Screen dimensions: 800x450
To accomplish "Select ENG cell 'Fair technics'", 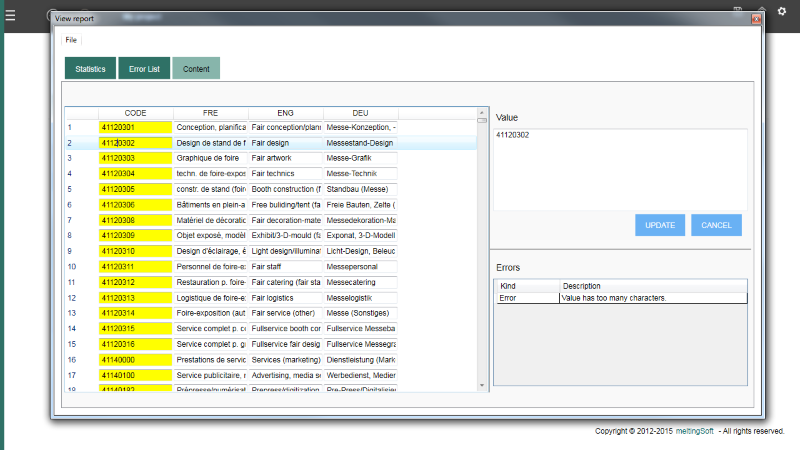I will [x=285, y=173].
